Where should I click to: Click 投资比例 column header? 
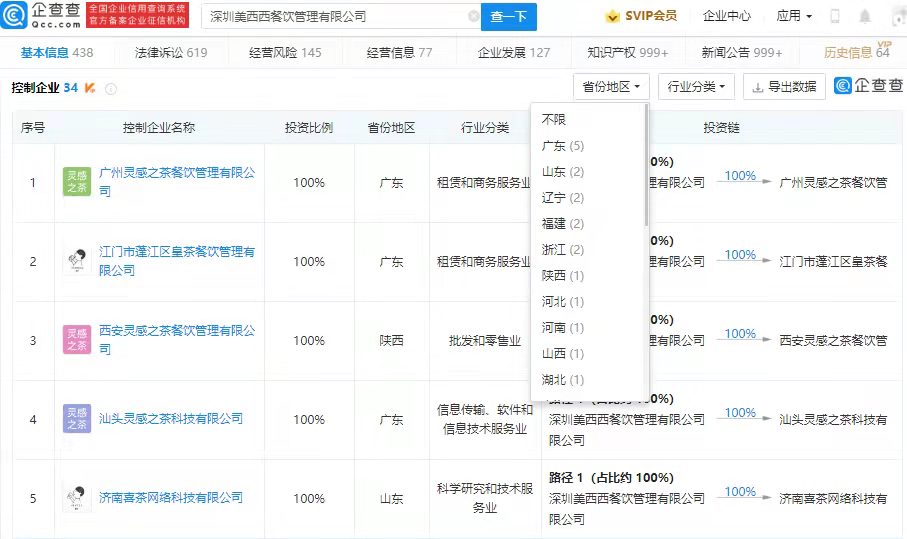point(309,128)
